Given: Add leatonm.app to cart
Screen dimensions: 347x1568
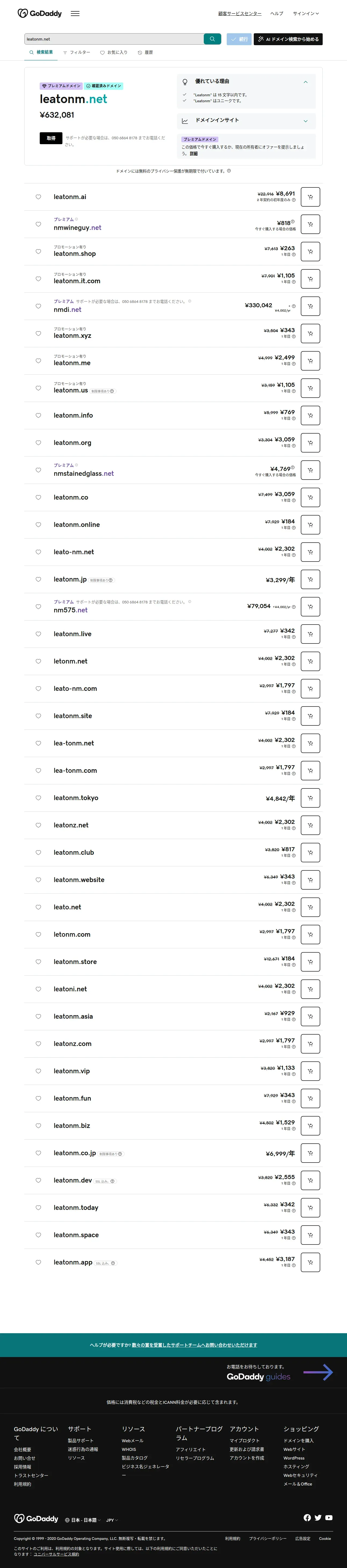Looking at the screenshot, I should (x=310, y=1262).
